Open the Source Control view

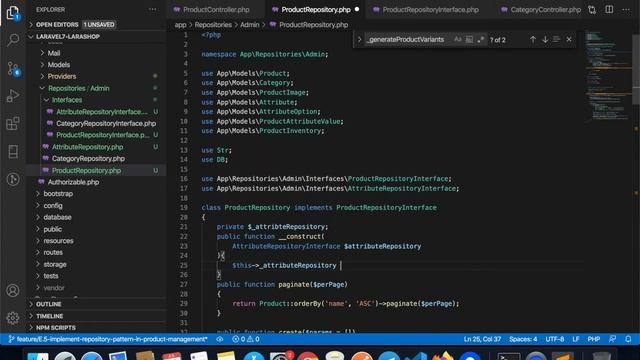click(x=13, y=68)
